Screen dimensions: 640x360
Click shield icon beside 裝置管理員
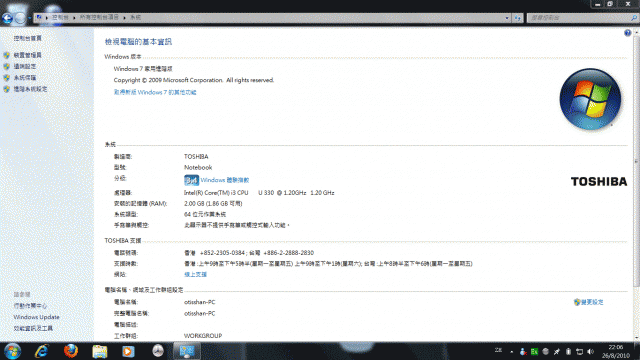(7, 55)
